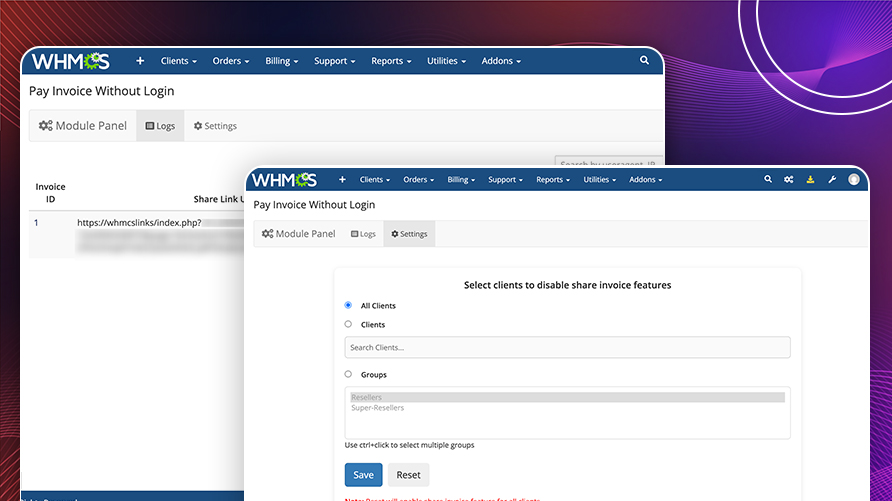Click the search magnifier in the front window
892x501 pixels.
coord(768,180)
